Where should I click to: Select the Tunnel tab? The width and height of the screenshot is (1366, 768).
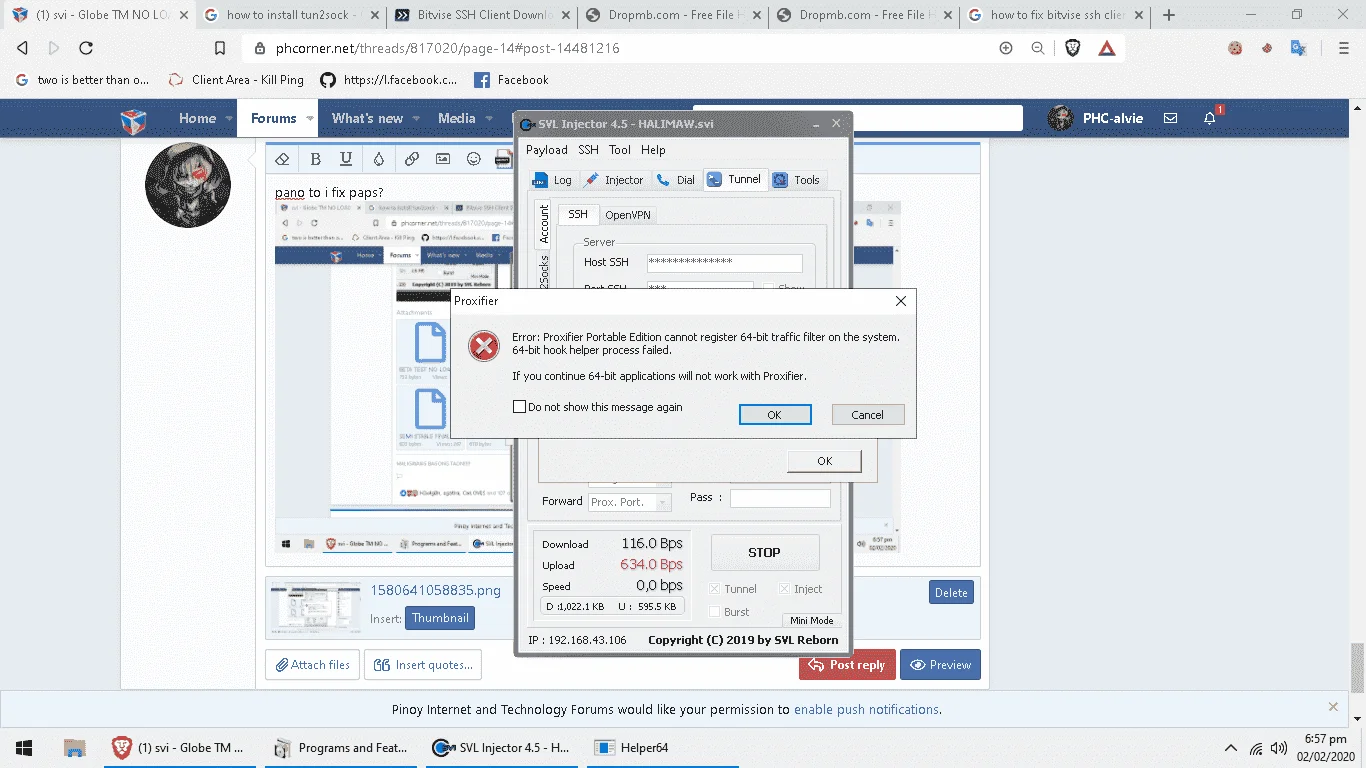(735, 179)
